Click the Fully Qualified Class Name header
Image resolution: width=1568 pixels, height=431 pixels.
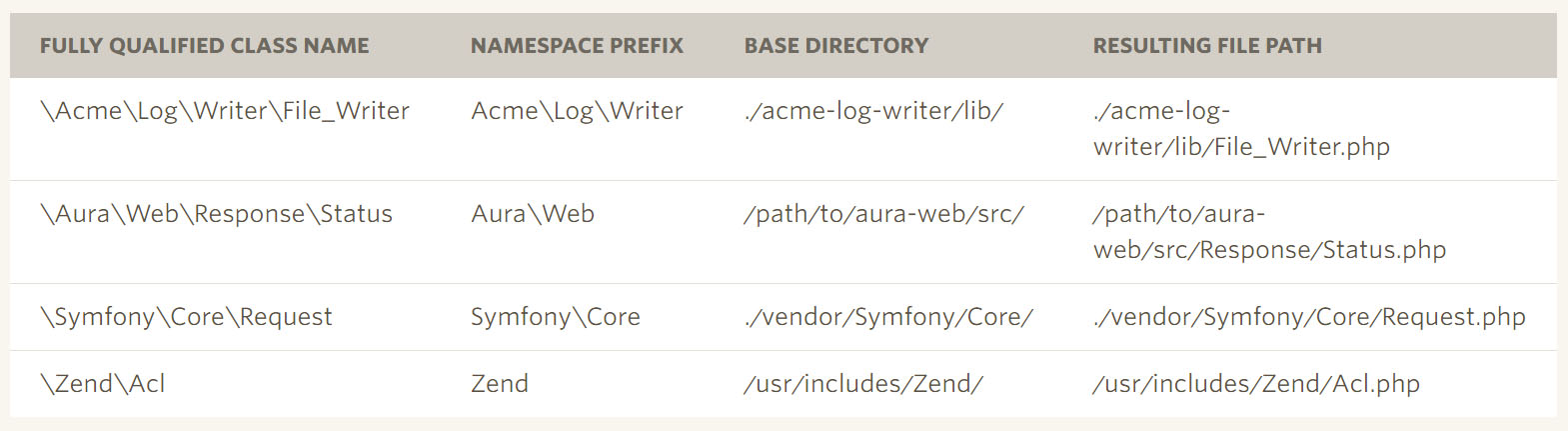pyautogui.click(x=204, y=46)
